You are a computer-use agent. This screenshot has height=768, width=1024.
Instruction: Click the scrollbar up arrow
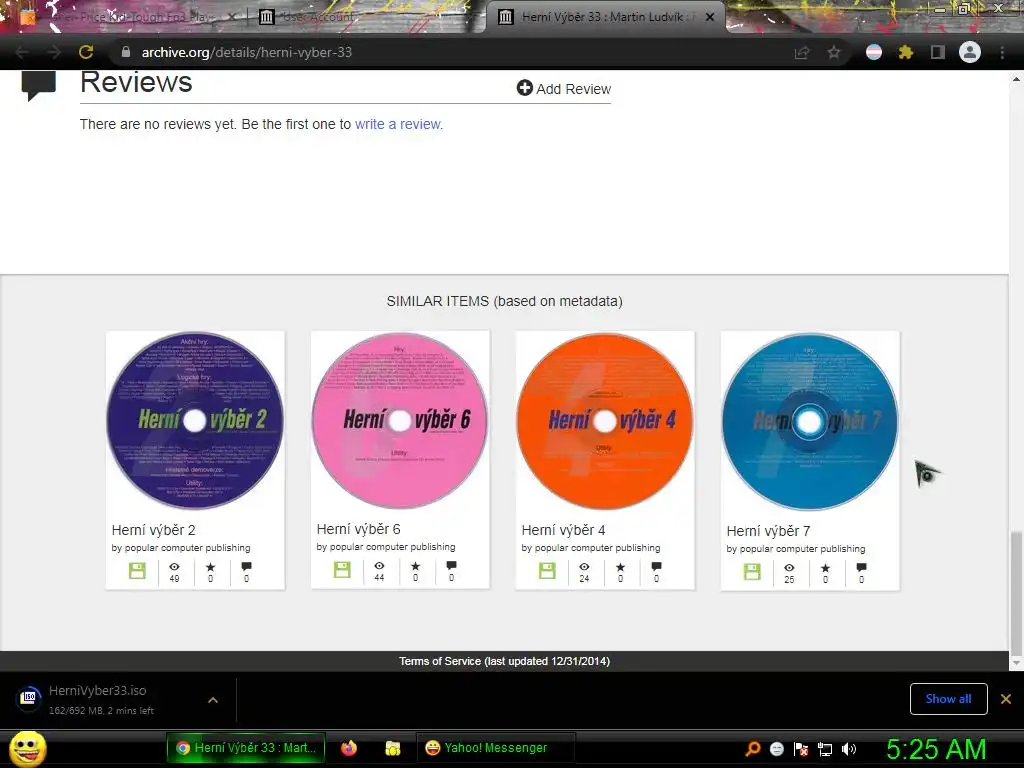[x=1016, y=78]
